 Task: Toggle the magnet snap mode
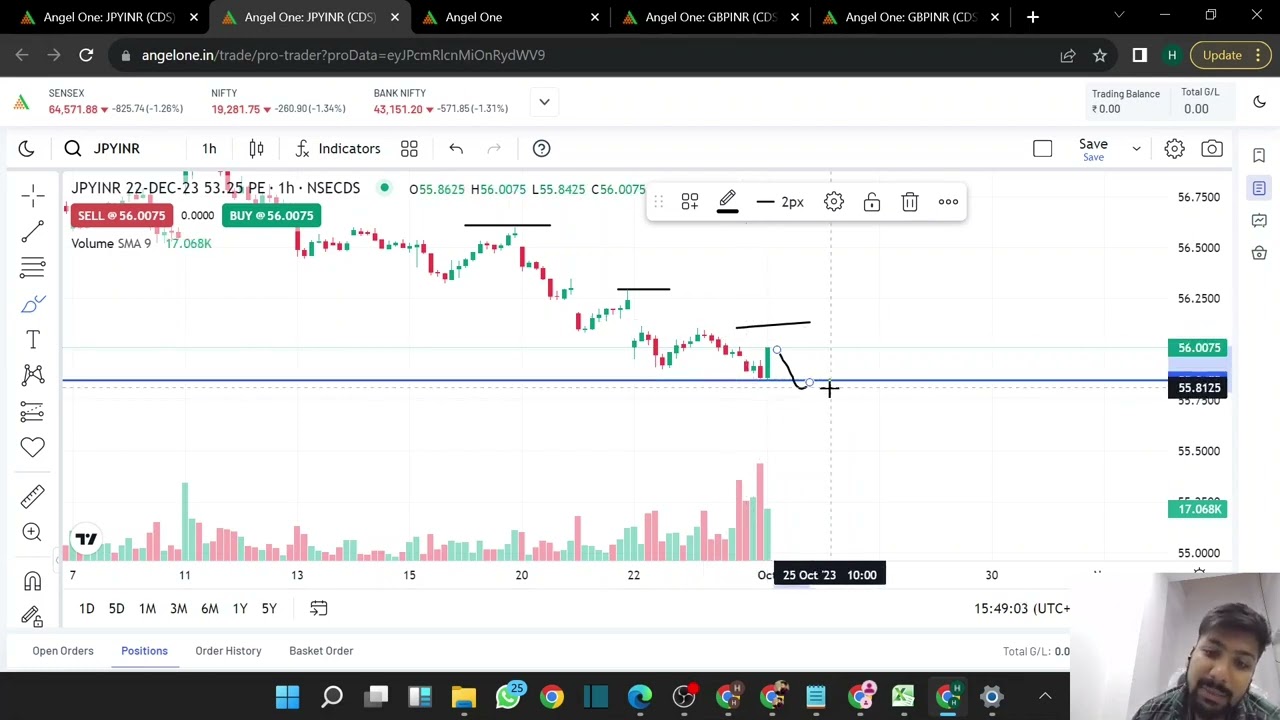click(x=33, y=581)
